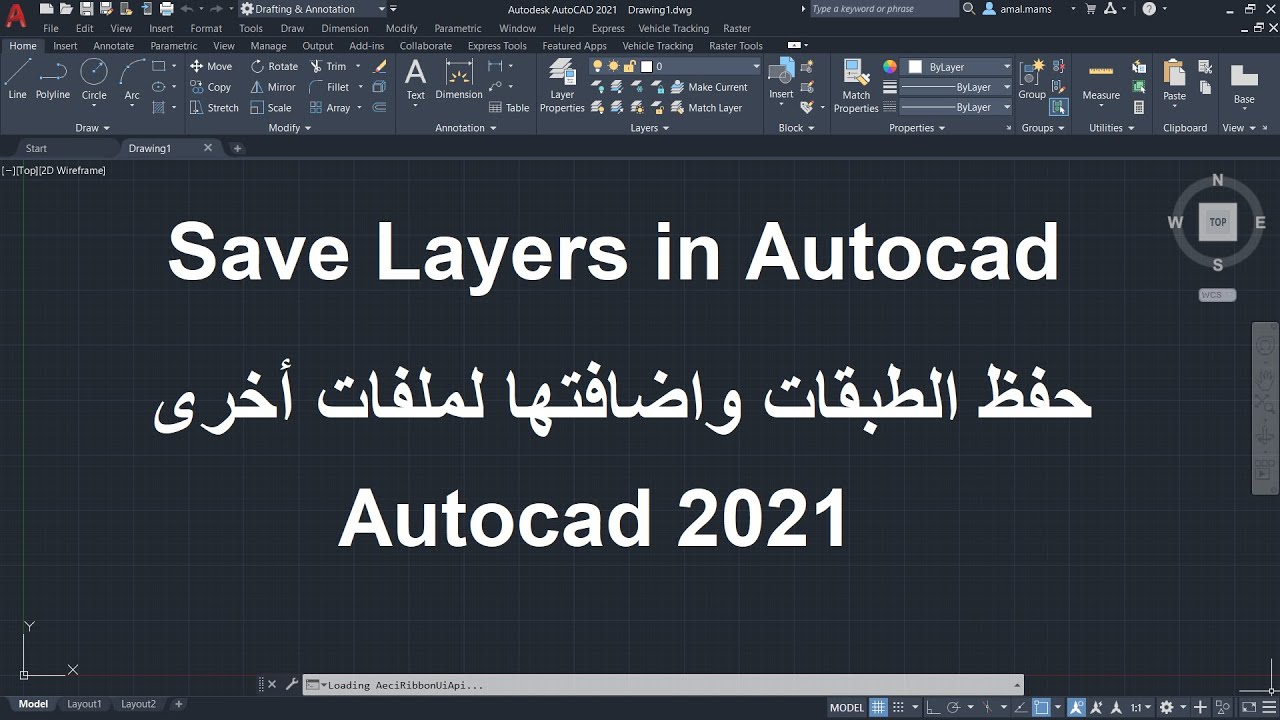1280x720 pixels.
Task: Click the command line input
Action: tap(662, 685)
